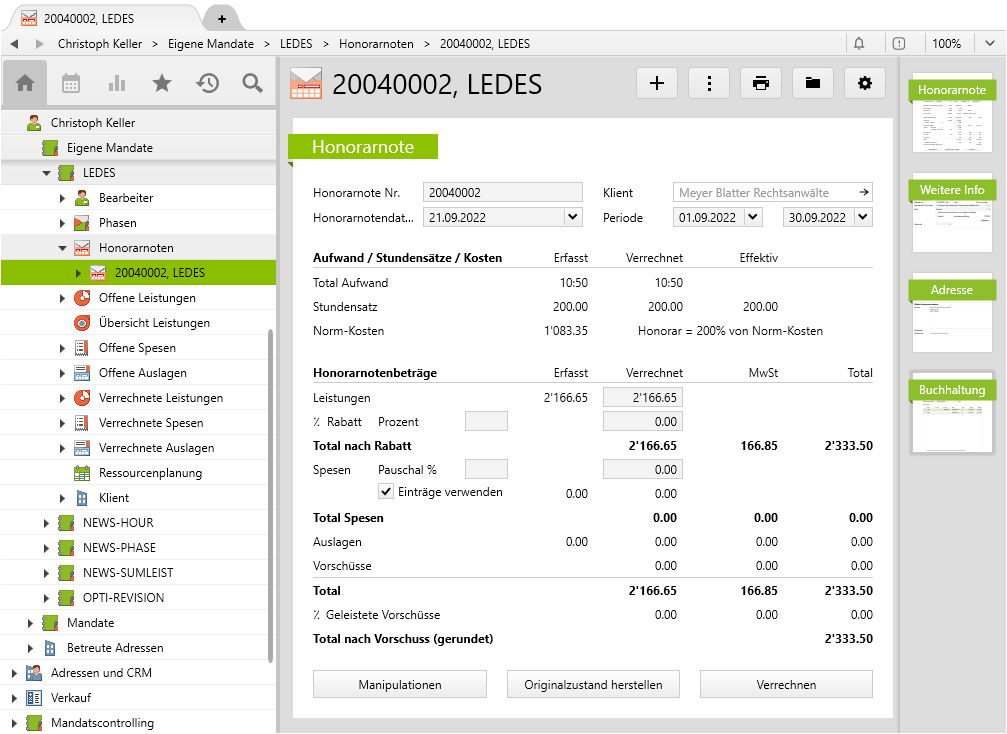Viewport: 1007px width, 734px height.
Task: Click the Originalzustand herstellen button
Action: [x=593, y=684]
